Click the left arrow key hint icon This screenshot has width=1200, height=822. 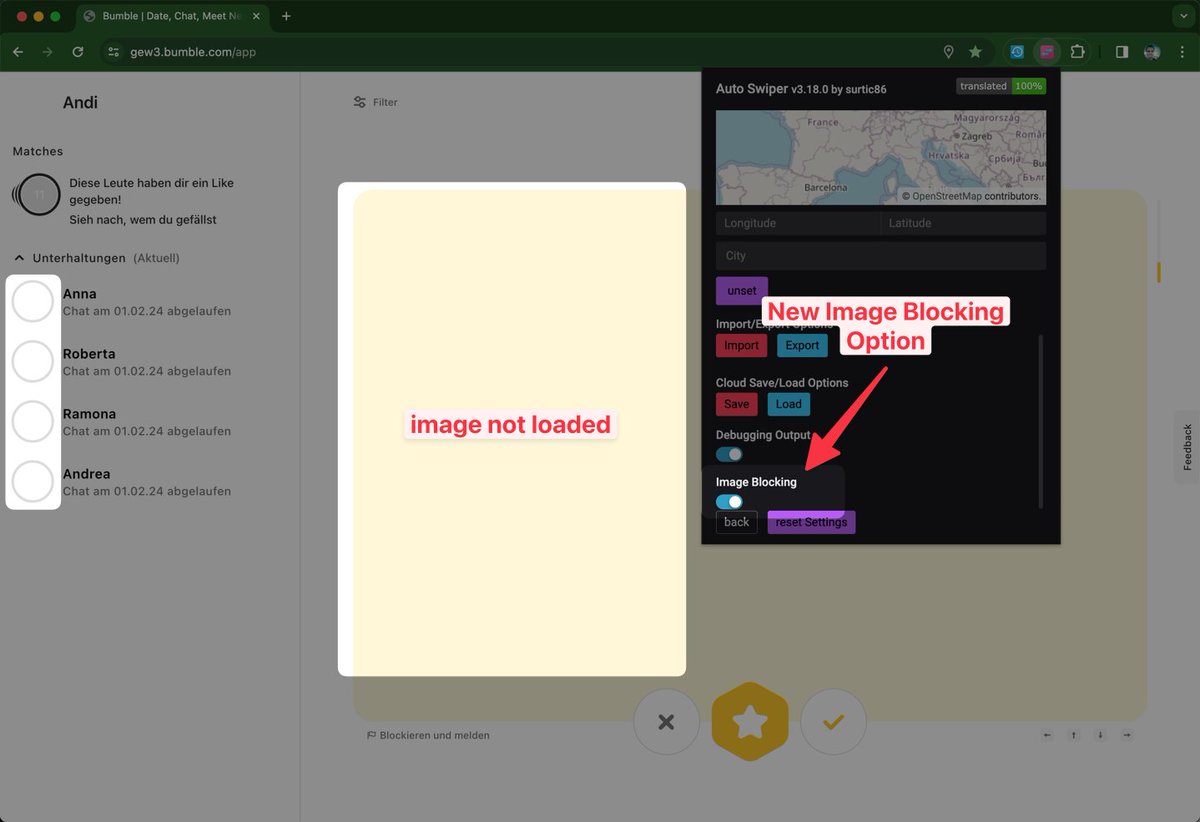(1047, 735)
